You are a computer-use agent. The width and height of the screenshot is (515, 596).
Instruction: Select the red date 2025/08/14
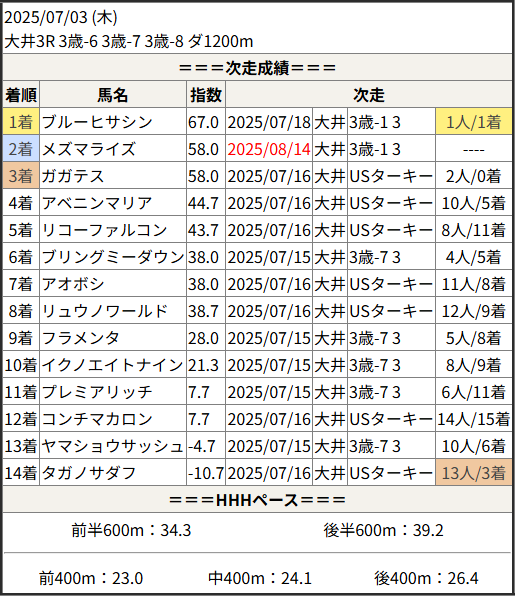(x=269, y=149)
